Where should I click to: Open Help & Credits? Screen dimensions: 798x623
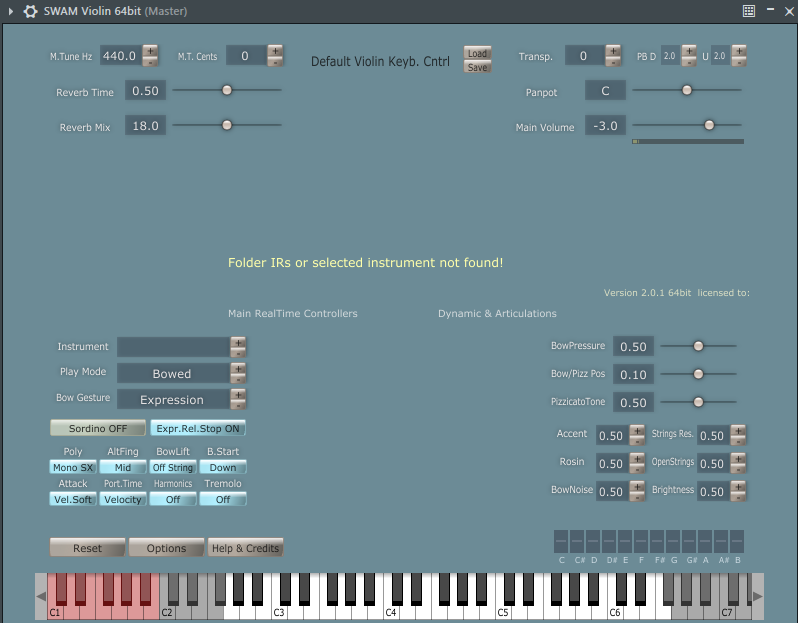pyautogui.click(x=245, y=548)
